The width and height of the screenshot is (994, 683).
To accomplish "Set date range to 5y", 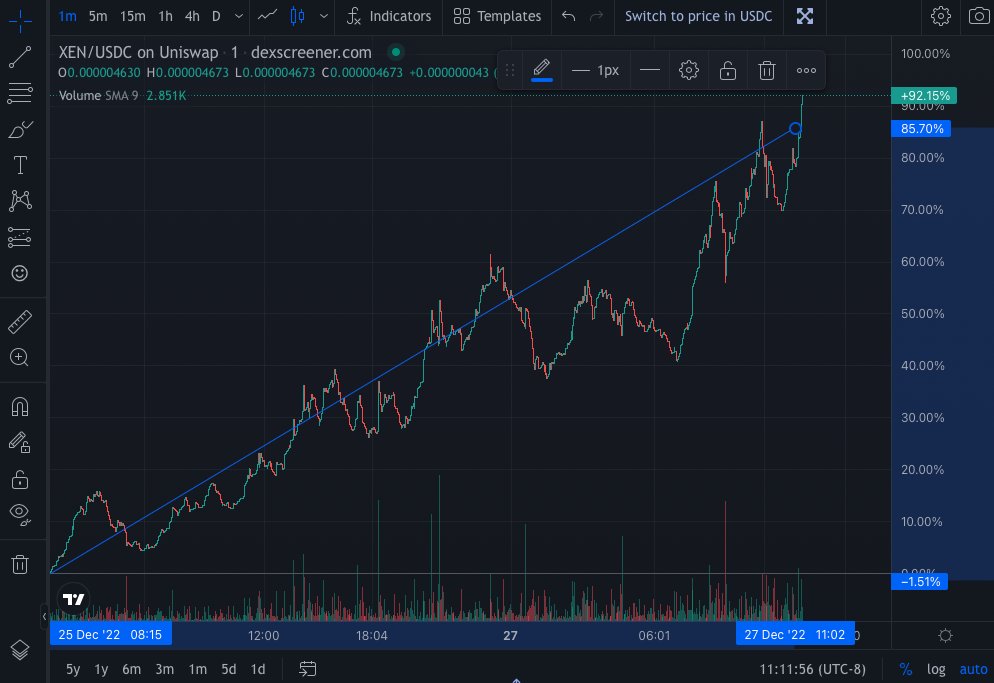I will tap(73, 669).
